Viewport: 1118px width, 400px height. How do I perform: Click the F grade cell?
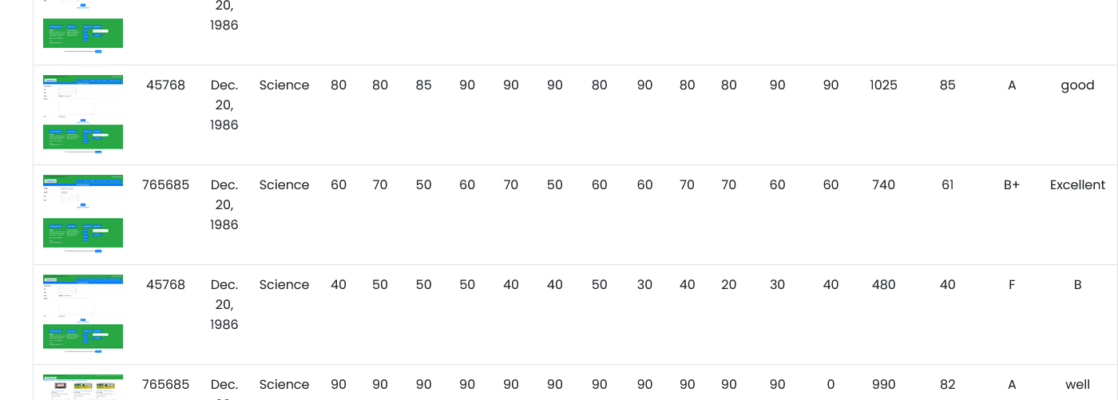[x=1011, y=285]
